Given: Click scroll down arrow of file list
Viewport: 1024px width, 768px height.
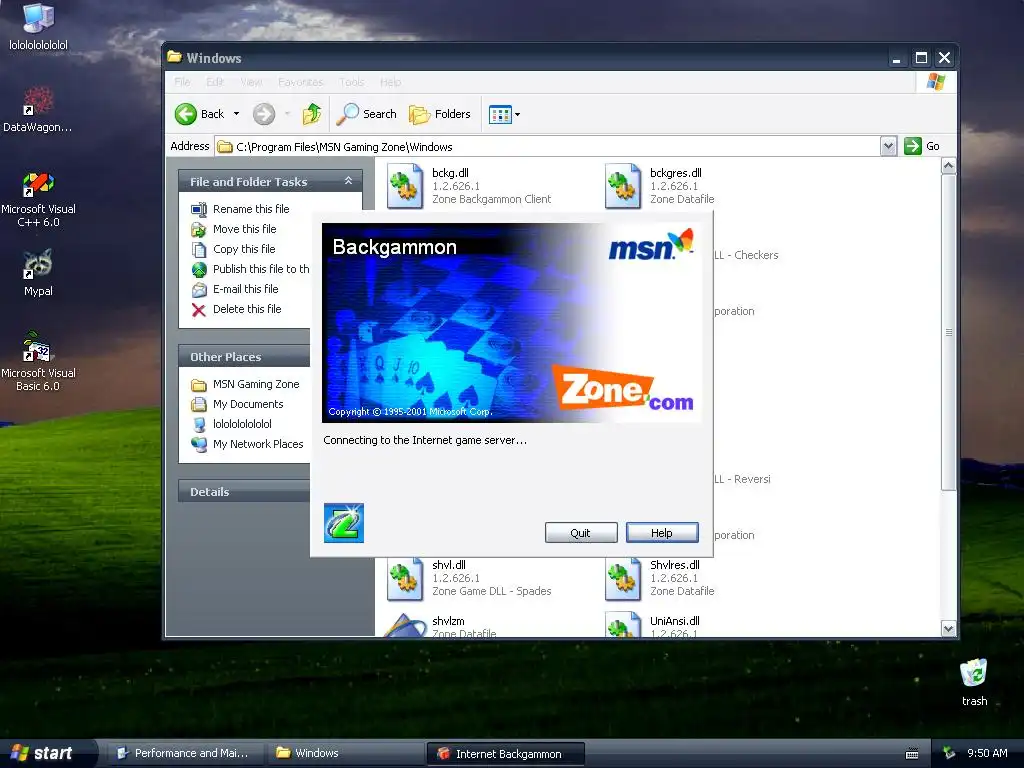Looking at the screenshot, I should click(x=948, y=628).
